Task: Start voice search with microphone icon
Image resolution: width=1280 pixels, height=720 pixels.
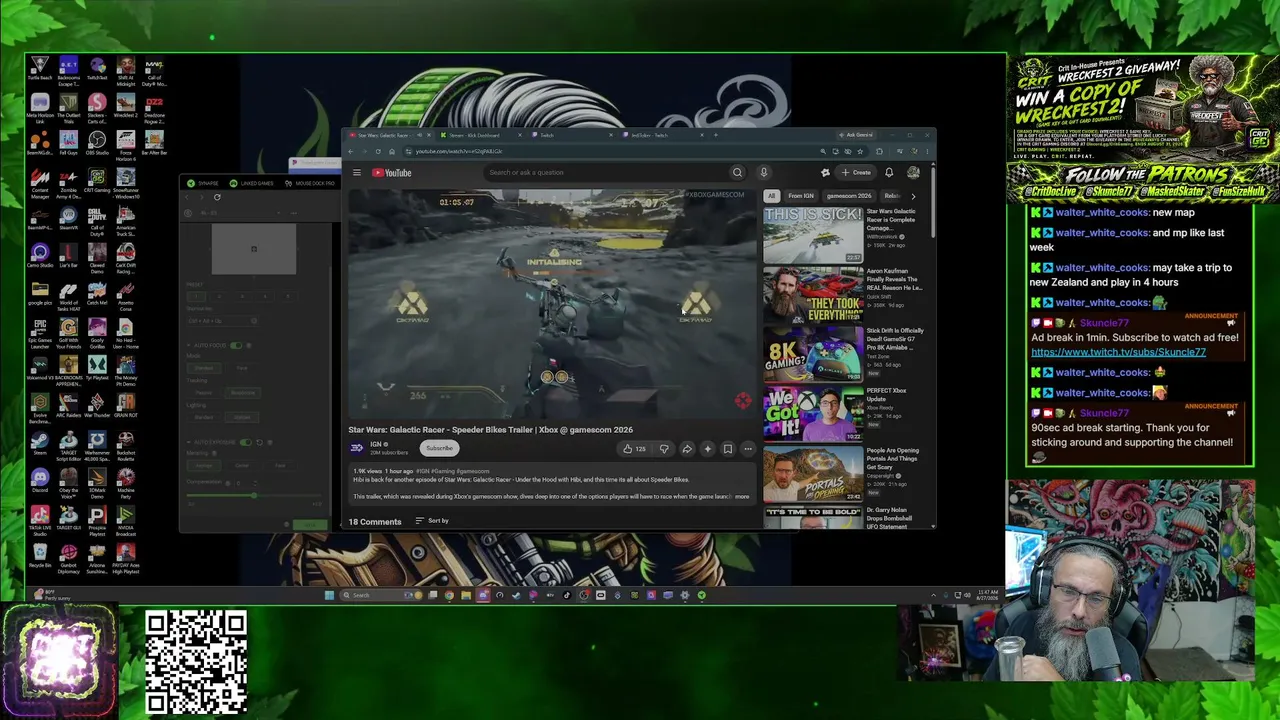Action: pos(763,173)
